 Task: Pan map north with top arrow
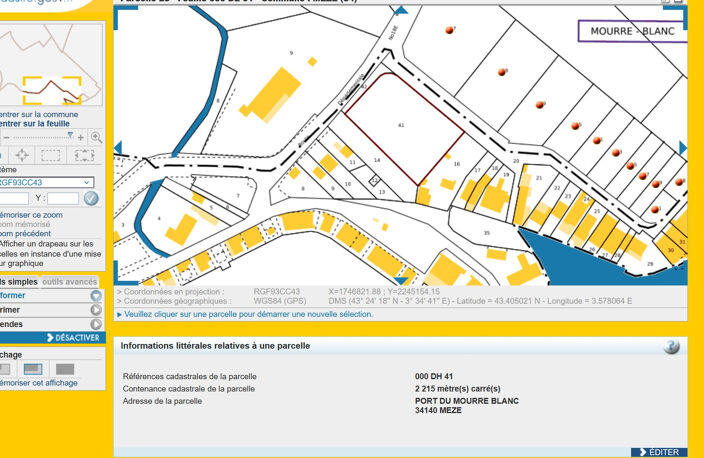(x=401, y=10)
